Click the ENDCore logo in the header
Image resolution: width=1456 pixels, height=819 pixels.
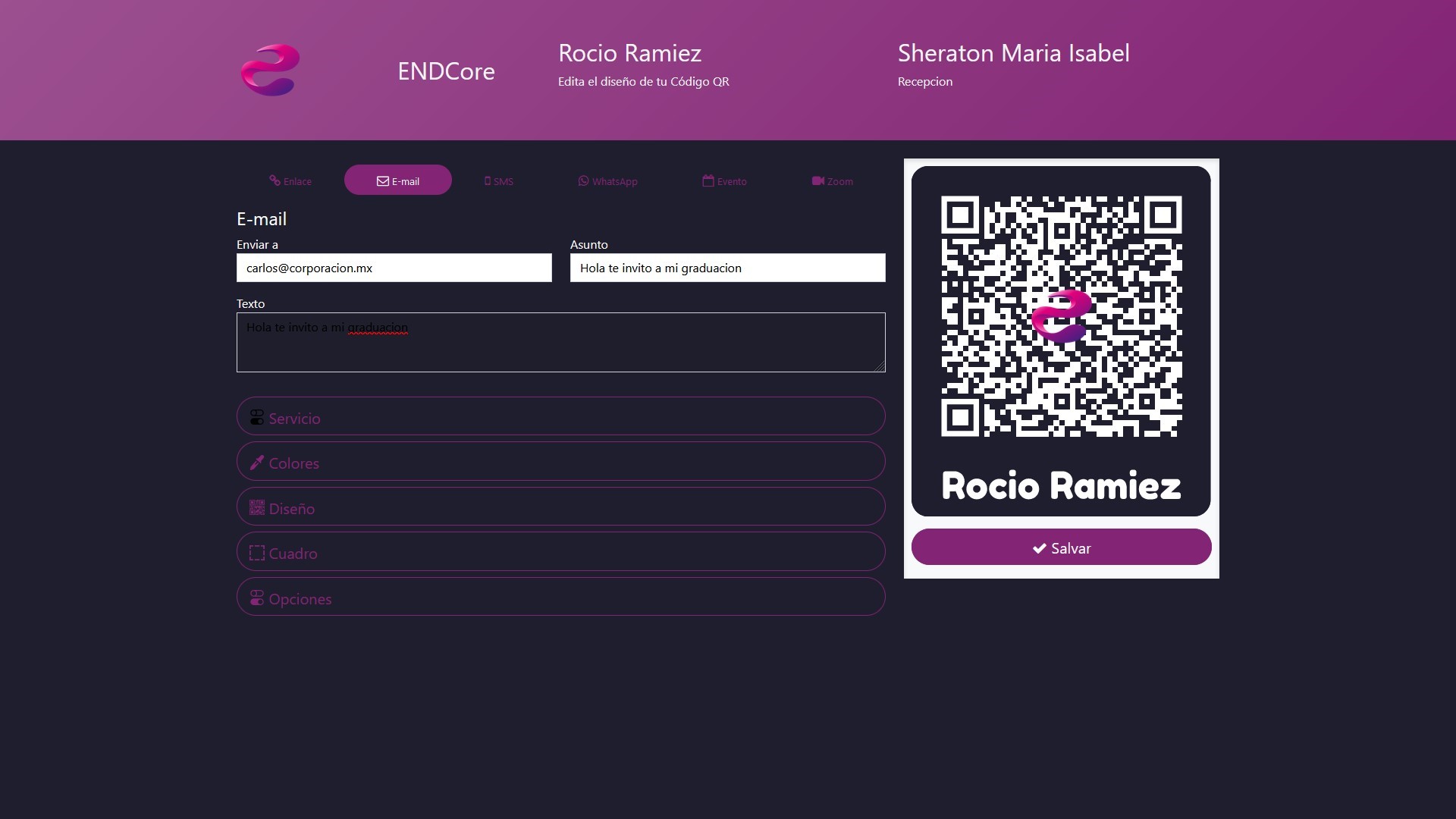click(x=270, y=71)
